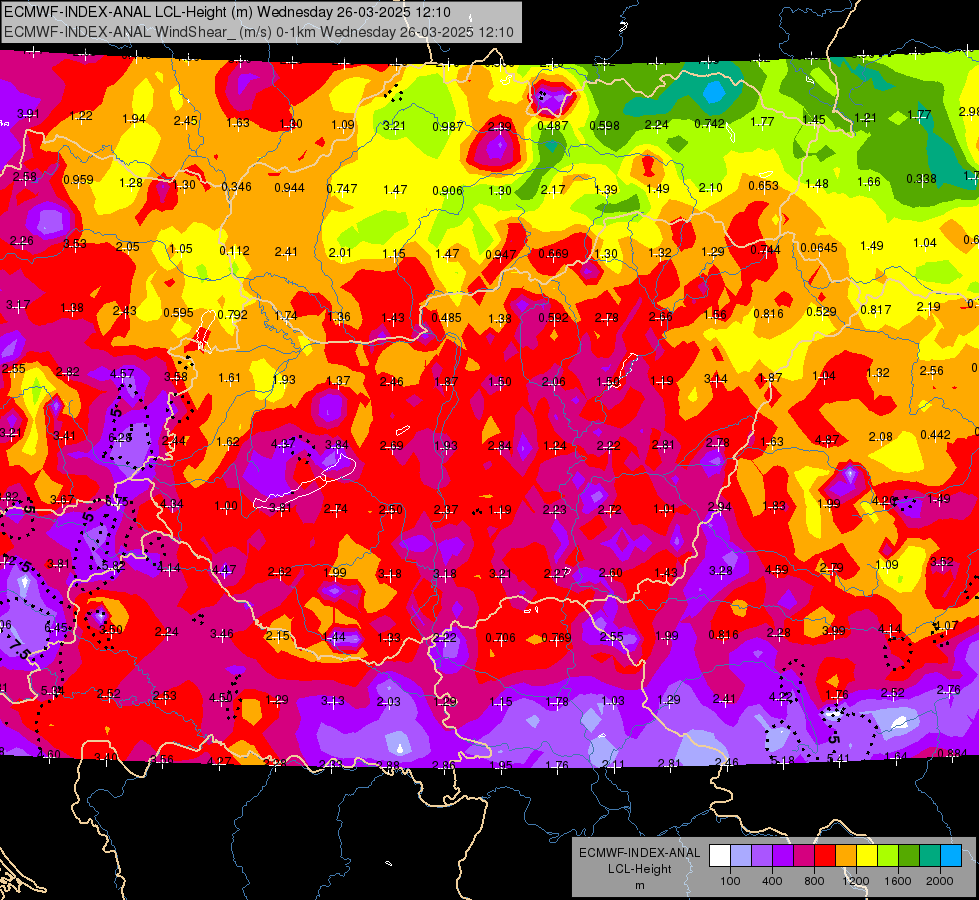Click the wind shear value 0.595
Screen dimensions: 979x900
pyautogui.click(x=178, y=312)
